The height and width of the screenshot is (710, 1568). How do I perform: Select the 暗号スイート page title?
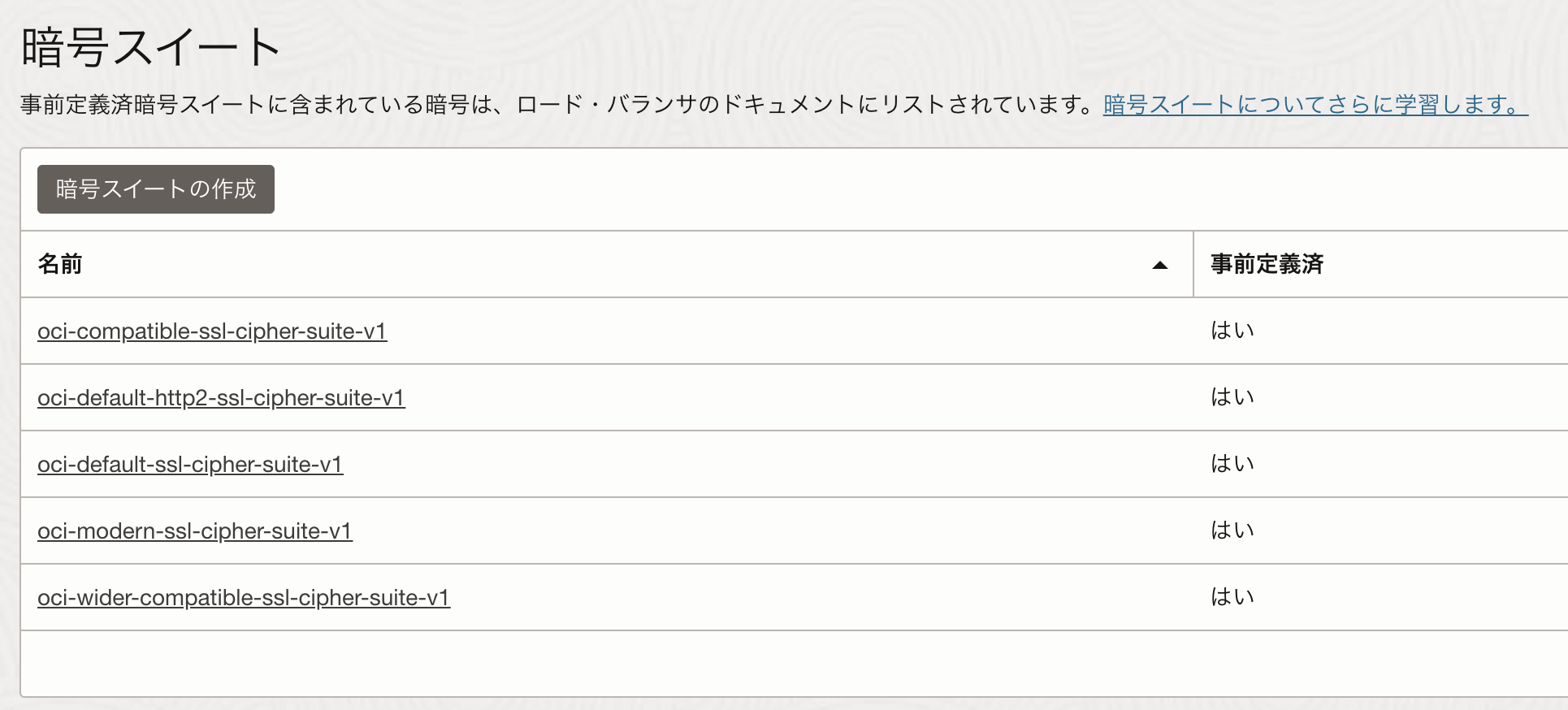tap(146, 45)
